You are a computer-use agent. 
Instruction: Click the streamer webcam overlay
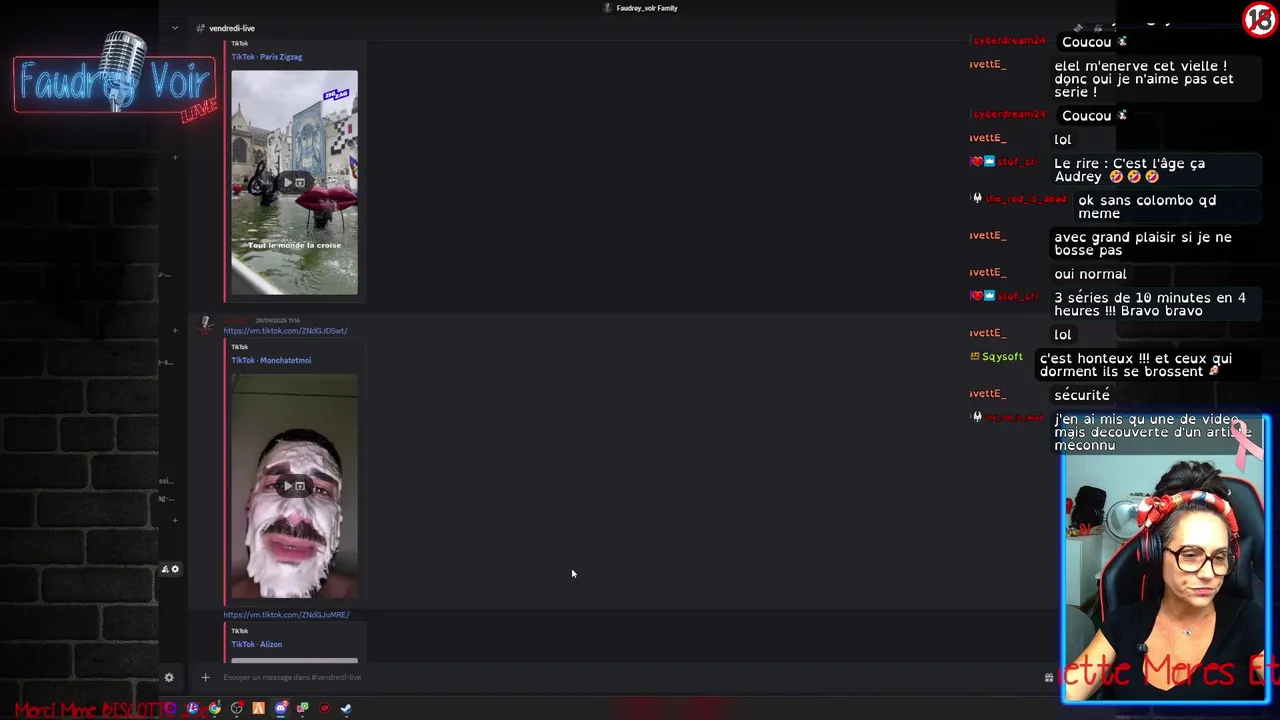point(1165,560)
